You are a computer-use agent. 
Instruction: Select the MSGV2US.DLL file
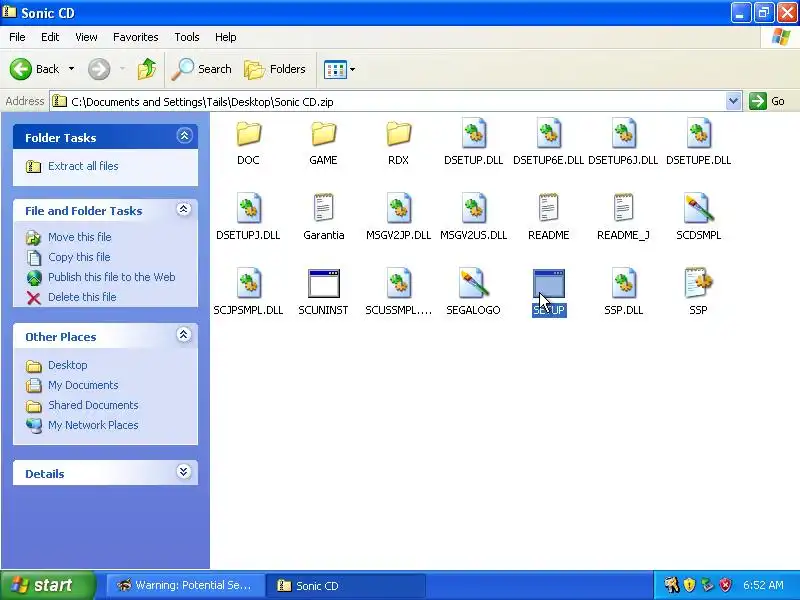point(473,217)
